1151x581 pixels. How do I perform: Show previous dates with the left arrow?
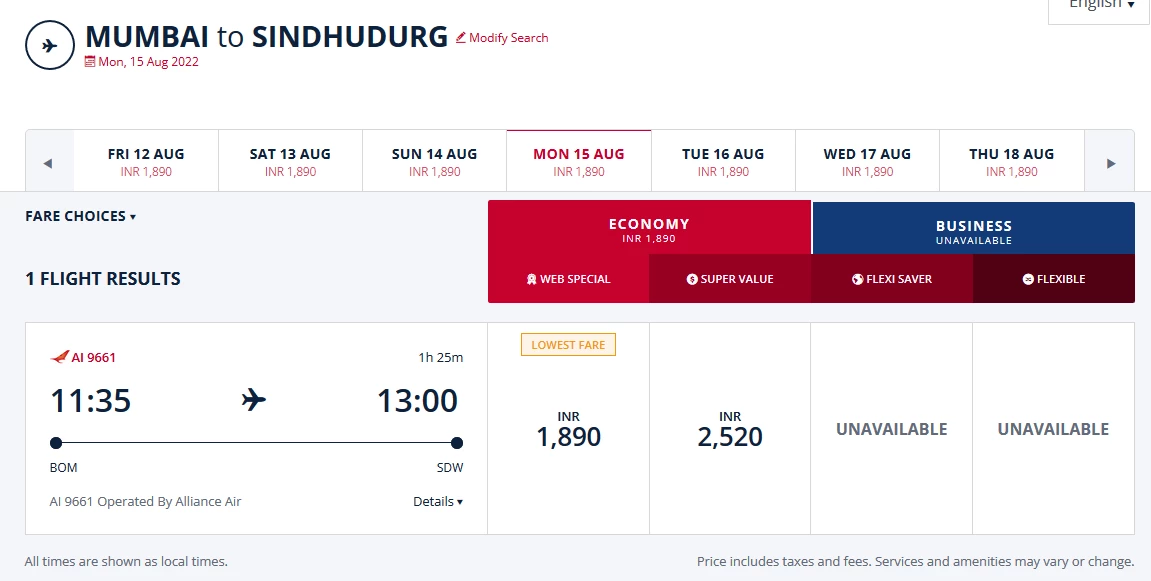tap(48, 163)
